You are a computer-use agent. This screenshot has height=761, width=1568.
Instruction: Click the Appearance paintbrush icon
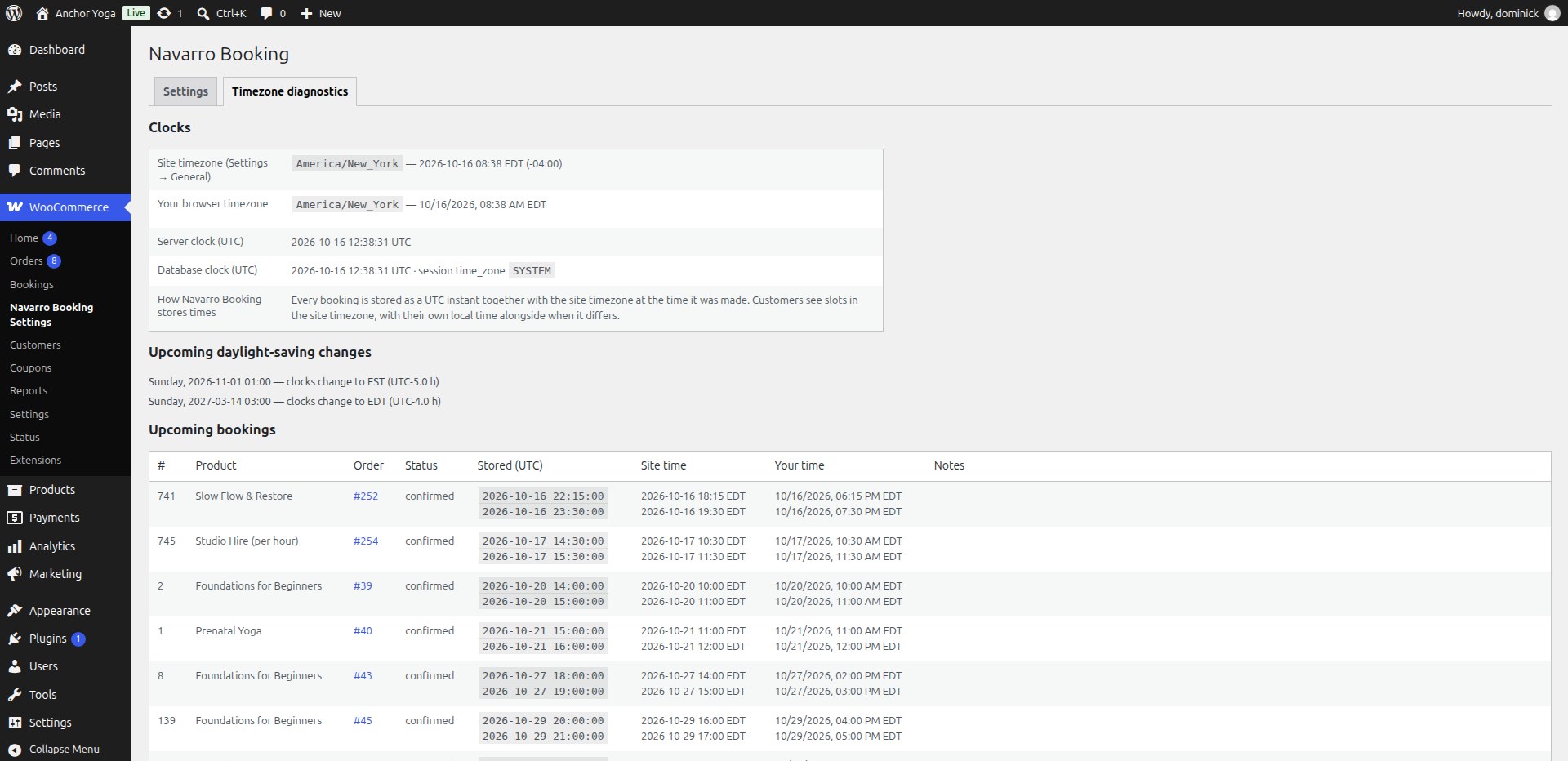click(15, 611)
